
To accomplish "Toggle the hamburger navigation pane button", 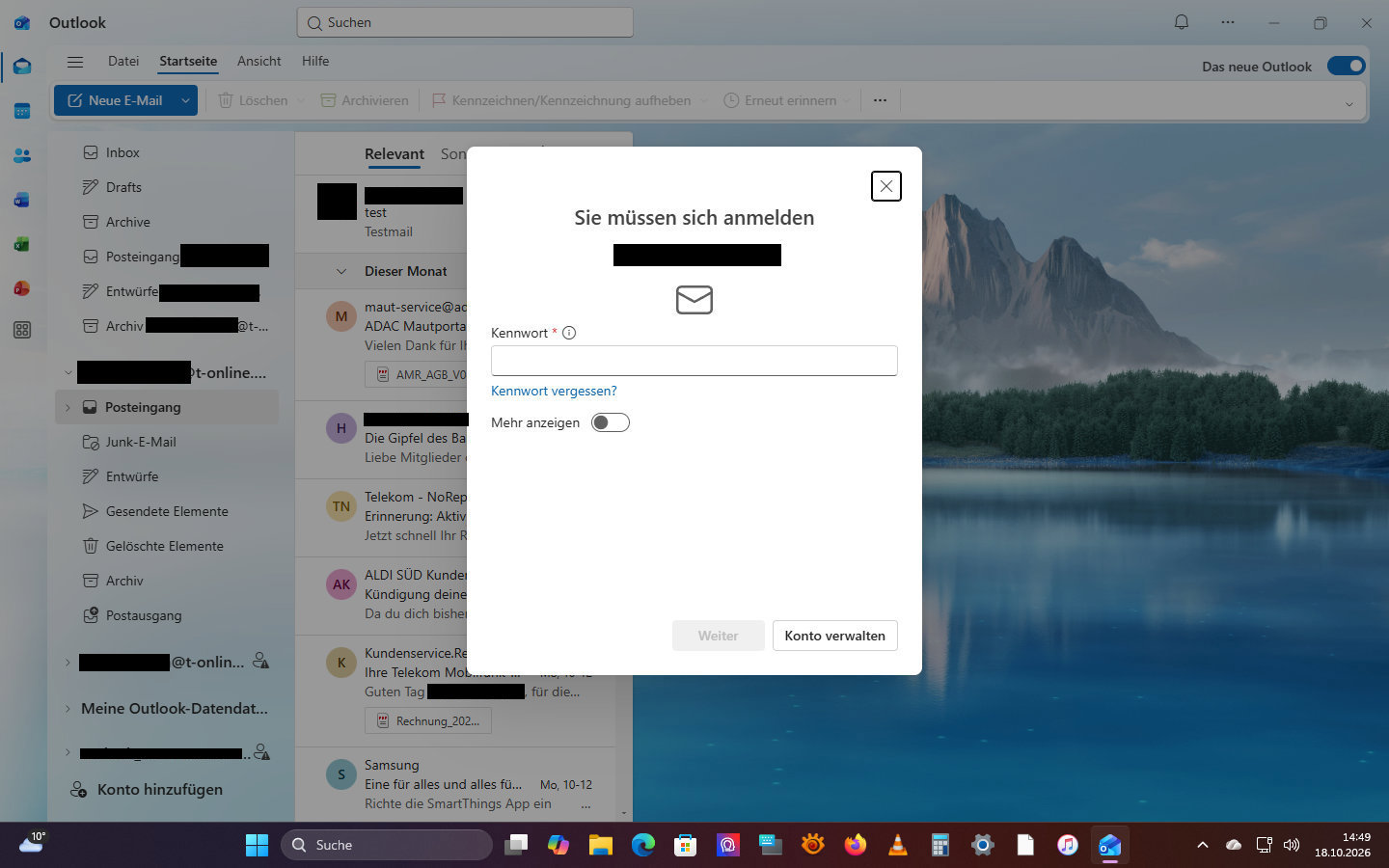I will (x=75, y=62).
